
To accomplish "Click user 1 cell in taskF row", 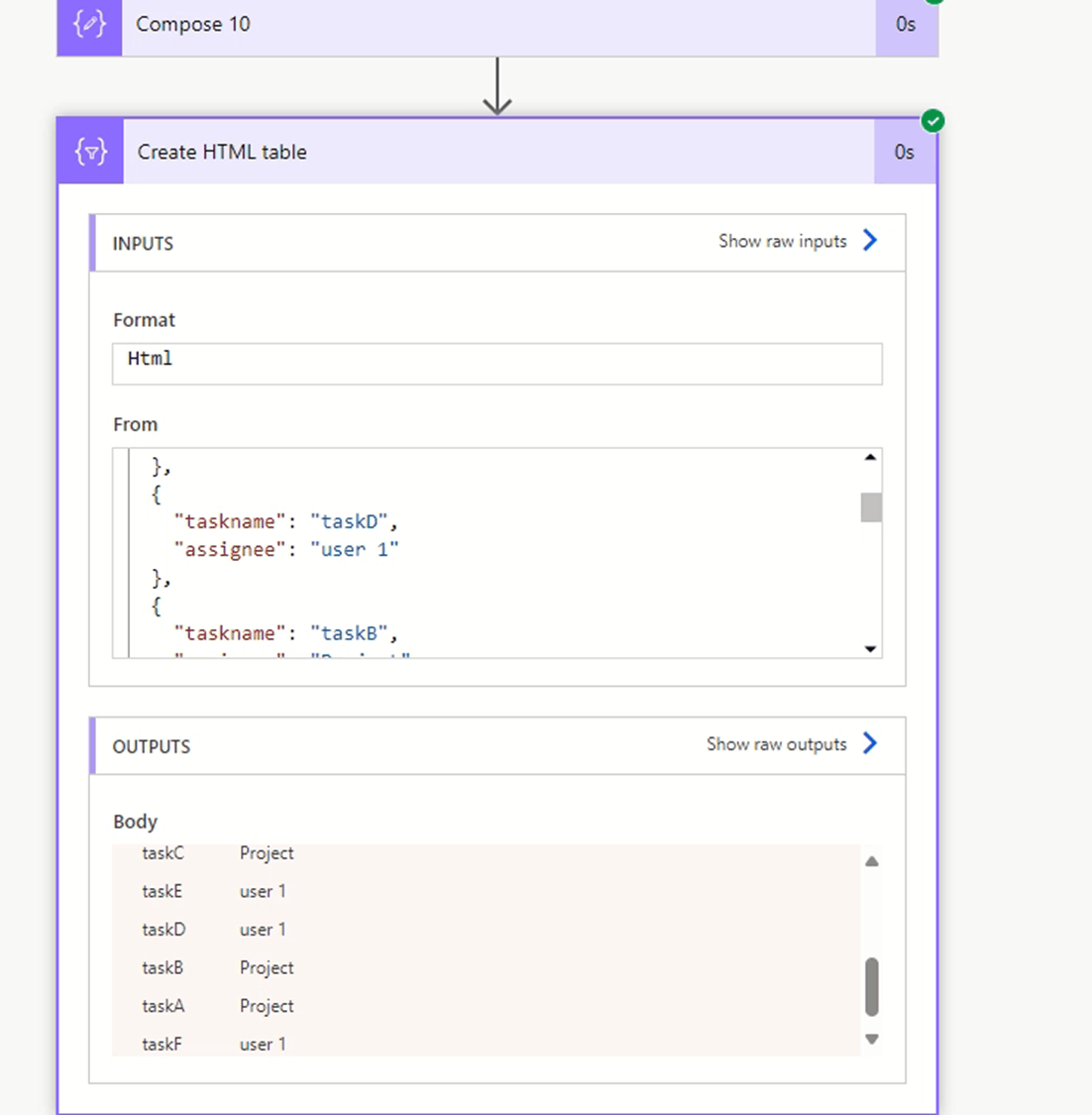I will [x=263, y=1045].
